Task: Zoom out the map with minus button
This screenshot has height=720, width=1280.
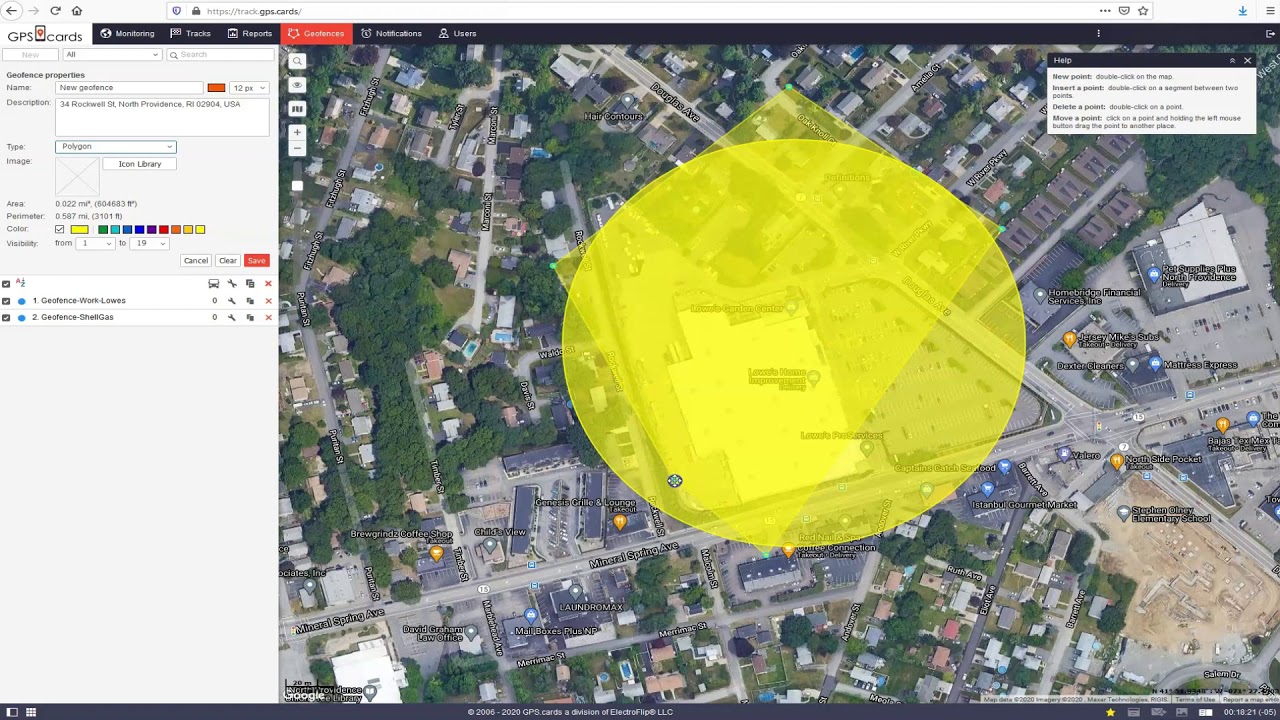Action: click(297, 148)
